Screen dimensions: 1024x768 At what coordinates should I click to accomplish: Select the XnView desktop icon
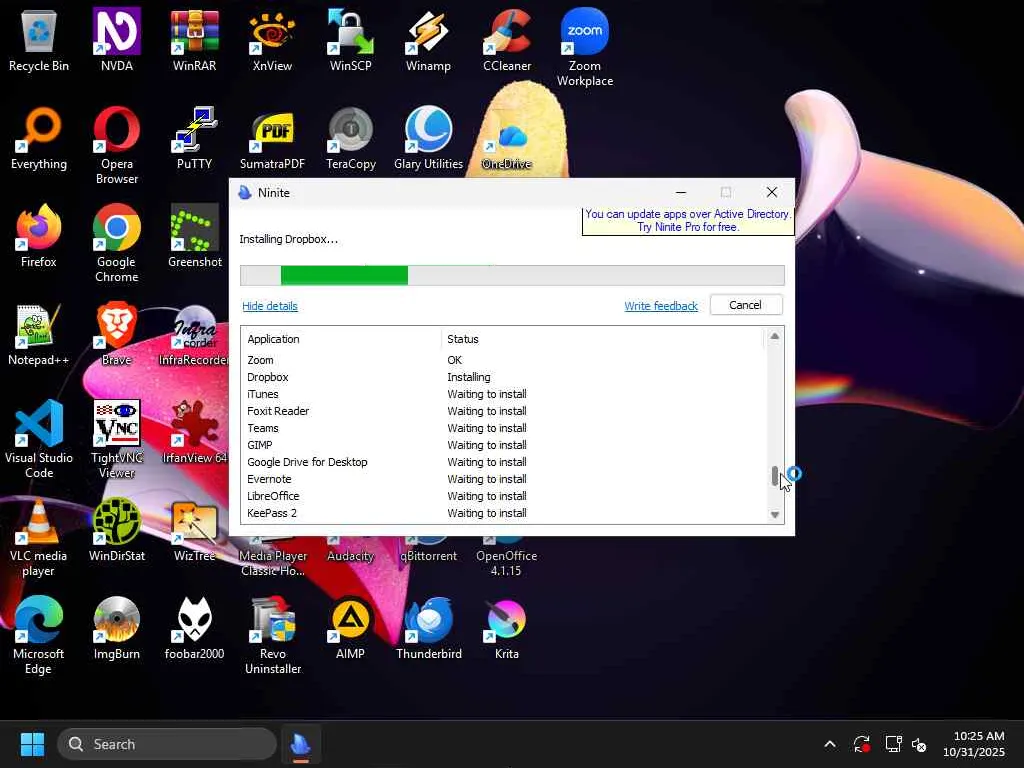(x=272, y=40)
